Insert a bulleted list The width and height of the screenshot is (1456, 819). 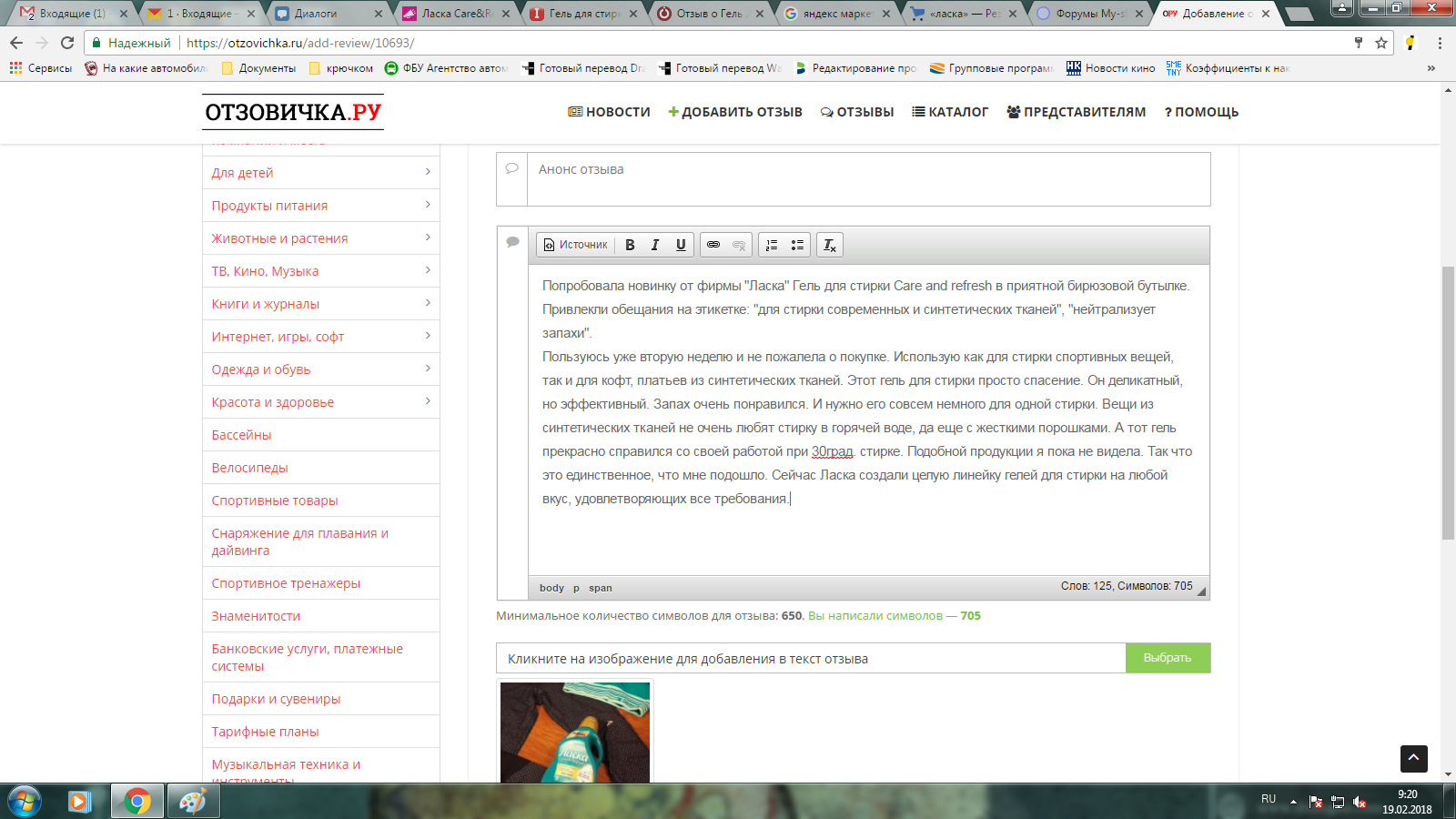(797, 245)
